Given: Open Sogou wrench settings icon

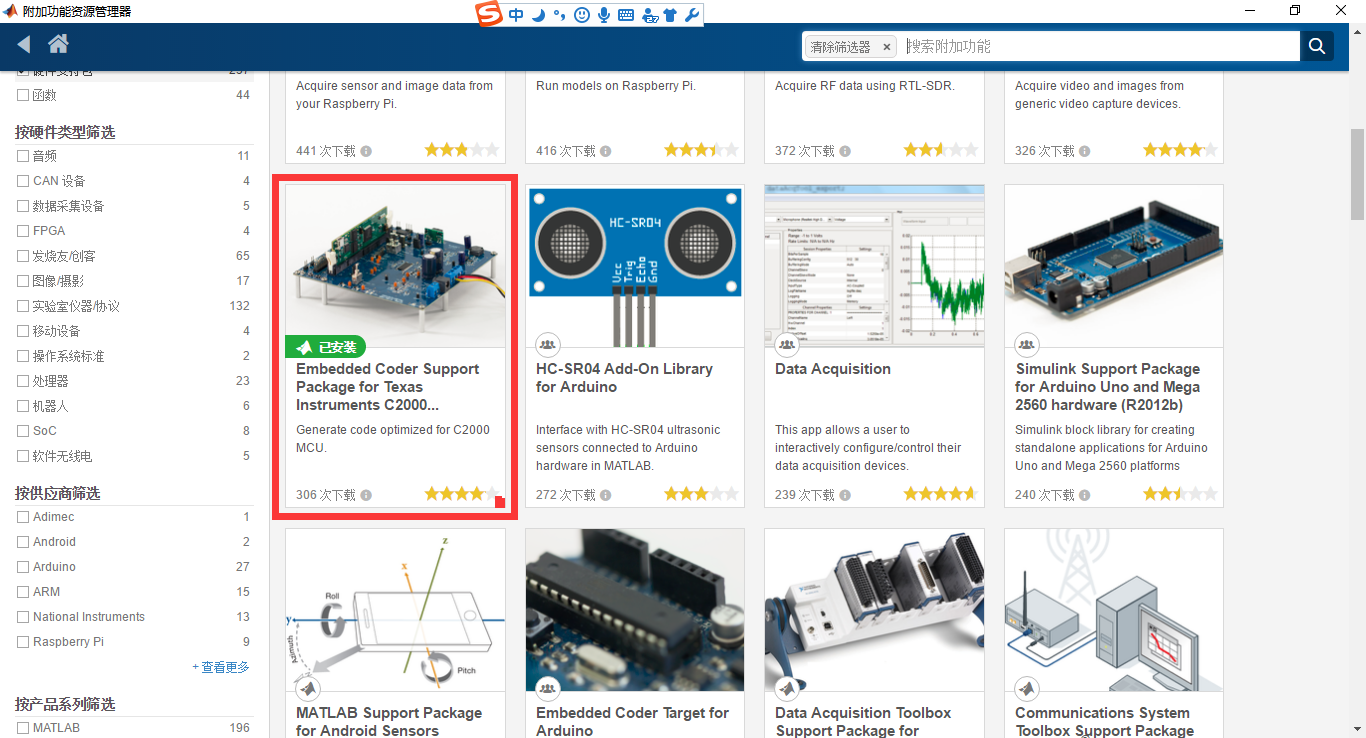Looking at the screenshot, I should click(691, 15).
